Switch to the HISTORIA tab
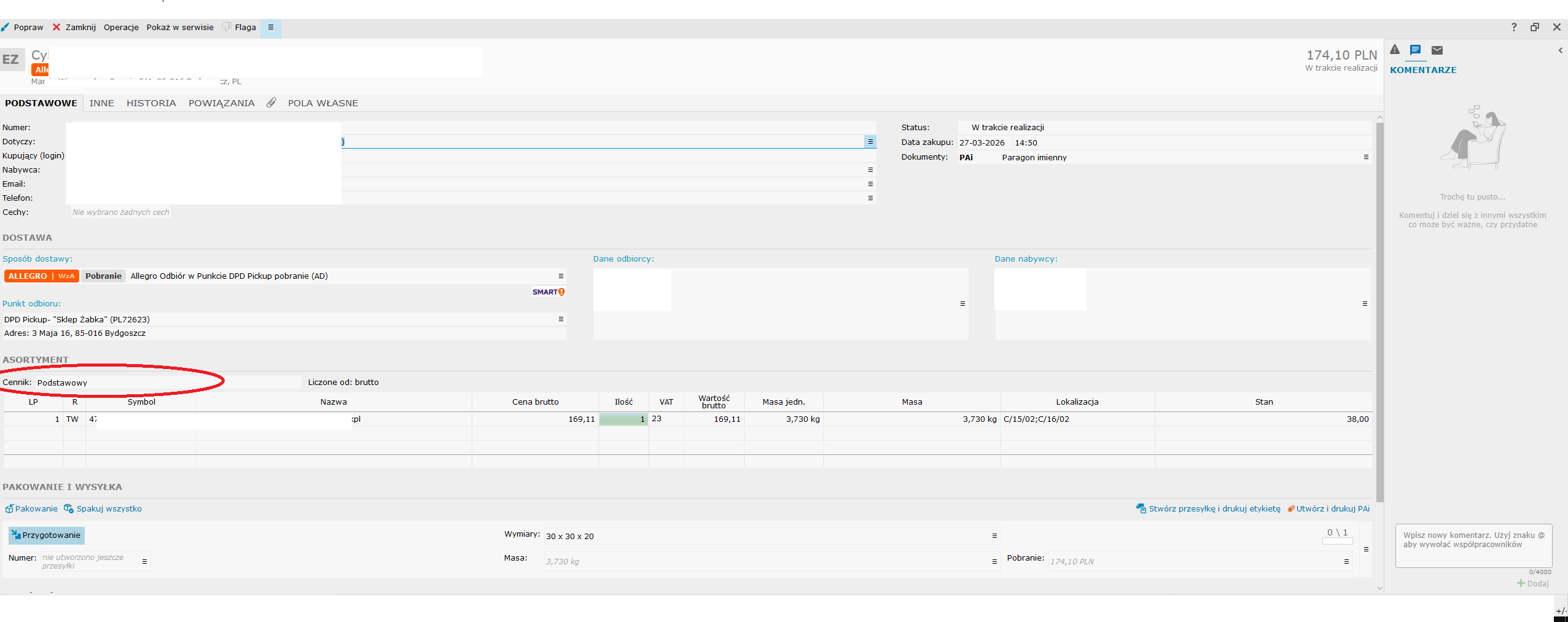The height and width of the screenshot is (622, 1568). [x=151, y=103]
